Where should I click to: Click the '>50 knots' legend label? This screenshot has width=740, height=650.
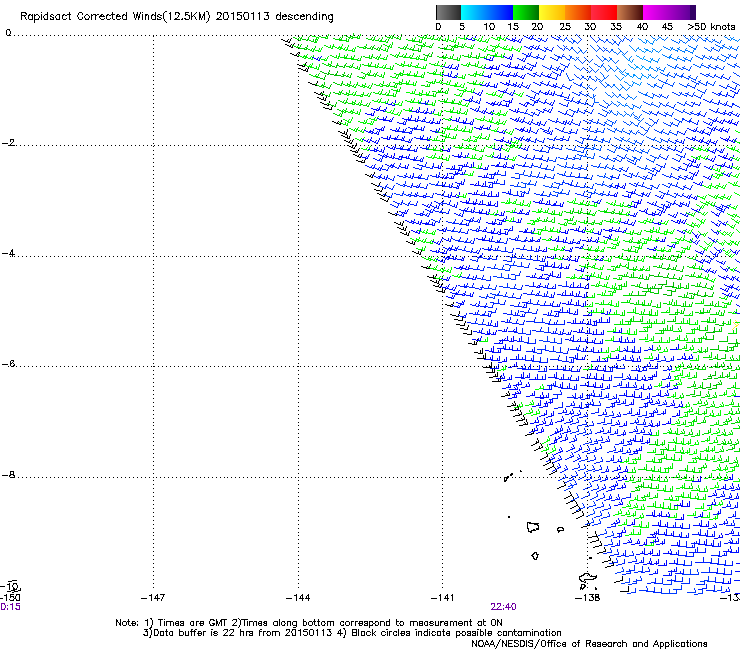point(711,27)
